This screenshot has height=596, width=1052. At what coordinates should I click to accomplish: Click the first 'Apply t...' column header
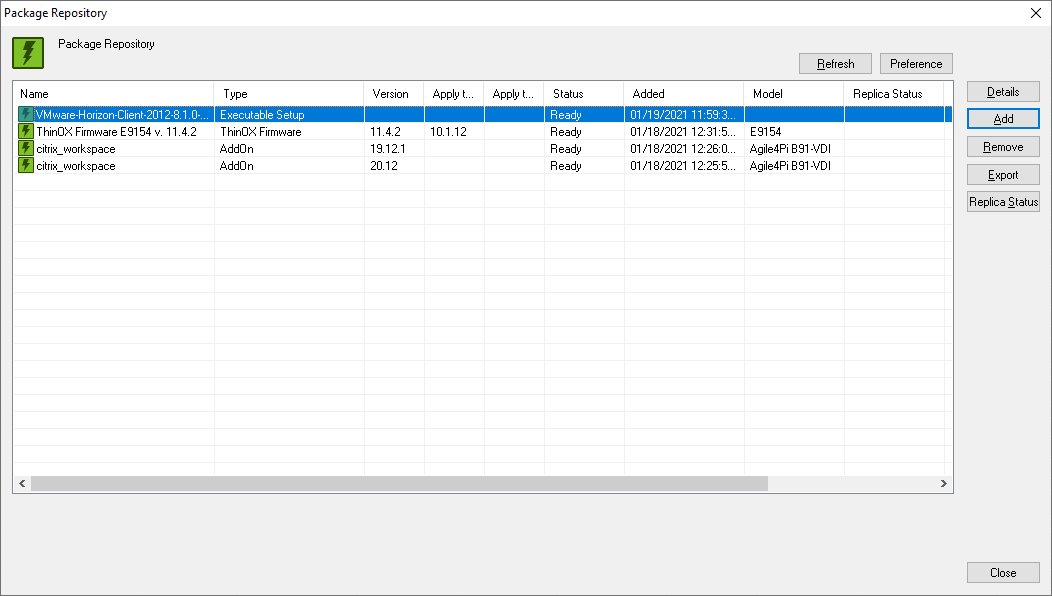[x=454, y=94]
